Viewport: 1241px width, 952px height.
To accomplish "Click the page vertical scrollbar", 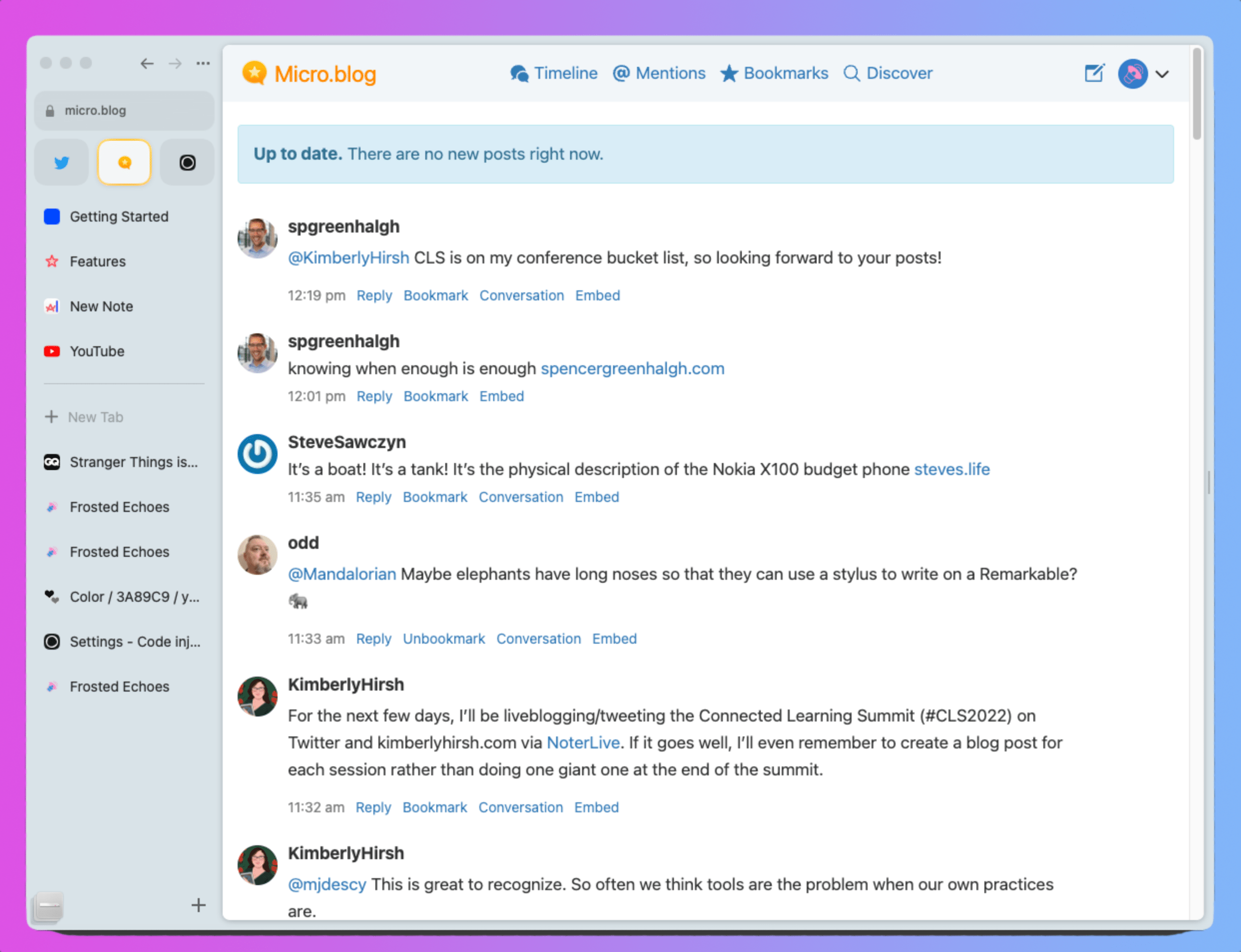I will coord(1197,93).
